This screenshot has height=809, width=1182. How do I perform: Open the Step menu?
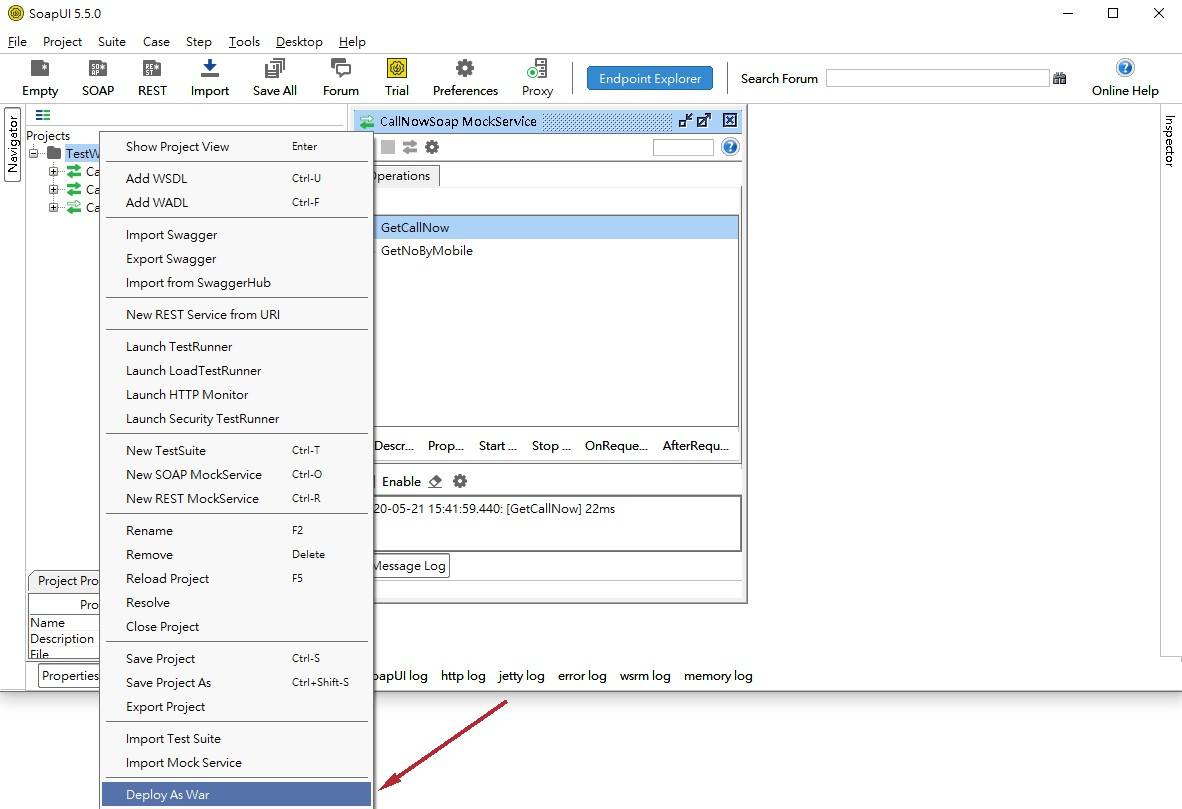pyautogui.click(x=198, y=41)
